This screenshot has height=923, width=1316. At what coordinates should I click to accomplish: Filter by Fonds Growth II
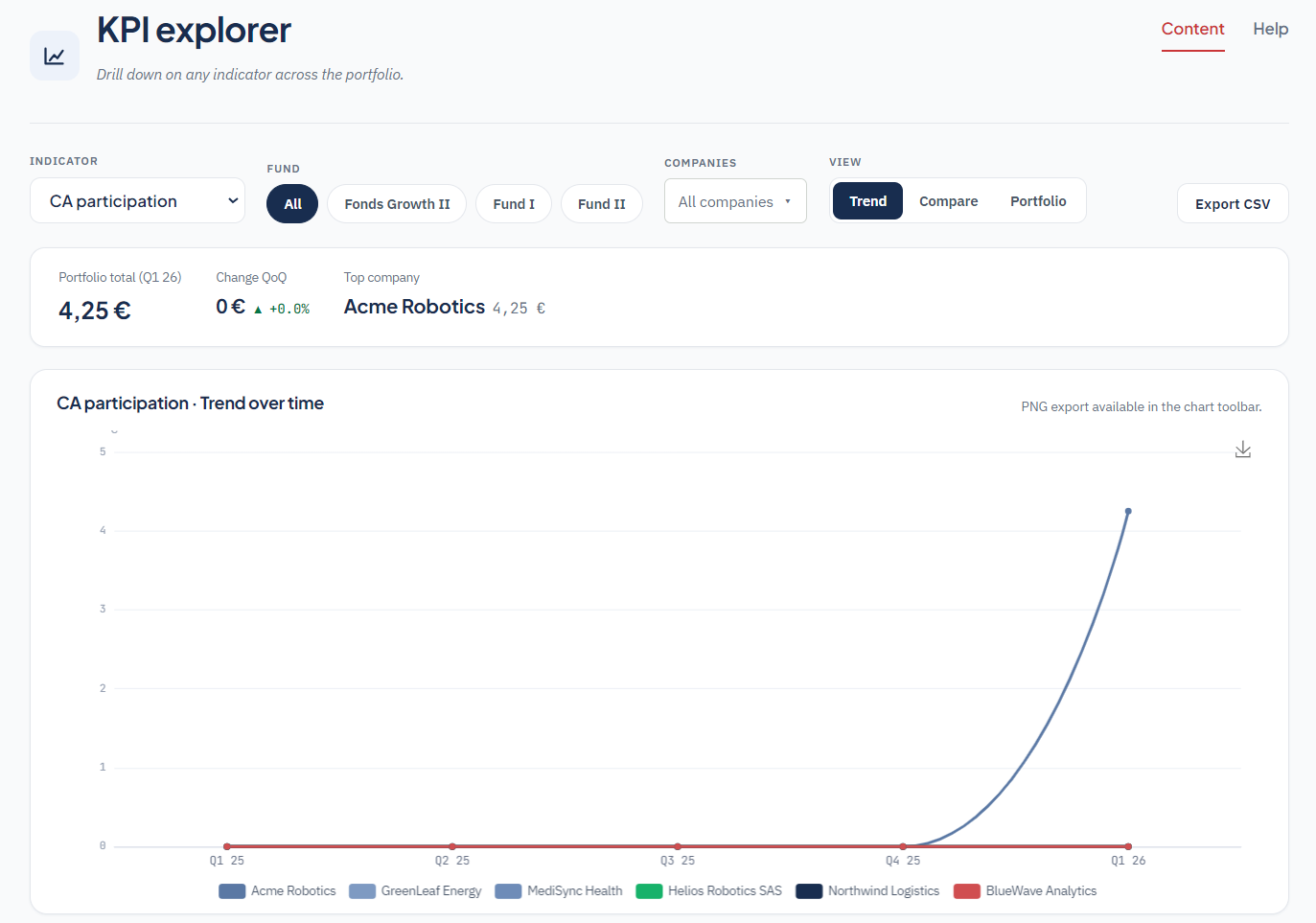tap(397, 204)
